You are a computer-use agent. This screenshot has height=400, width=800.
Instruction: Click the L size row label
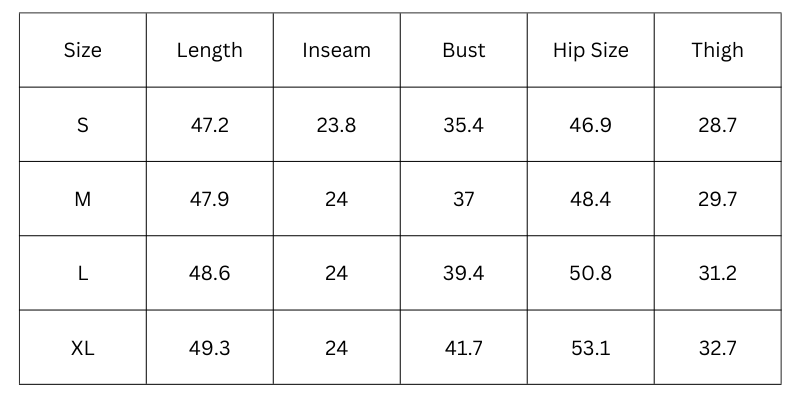click(83, 273)
